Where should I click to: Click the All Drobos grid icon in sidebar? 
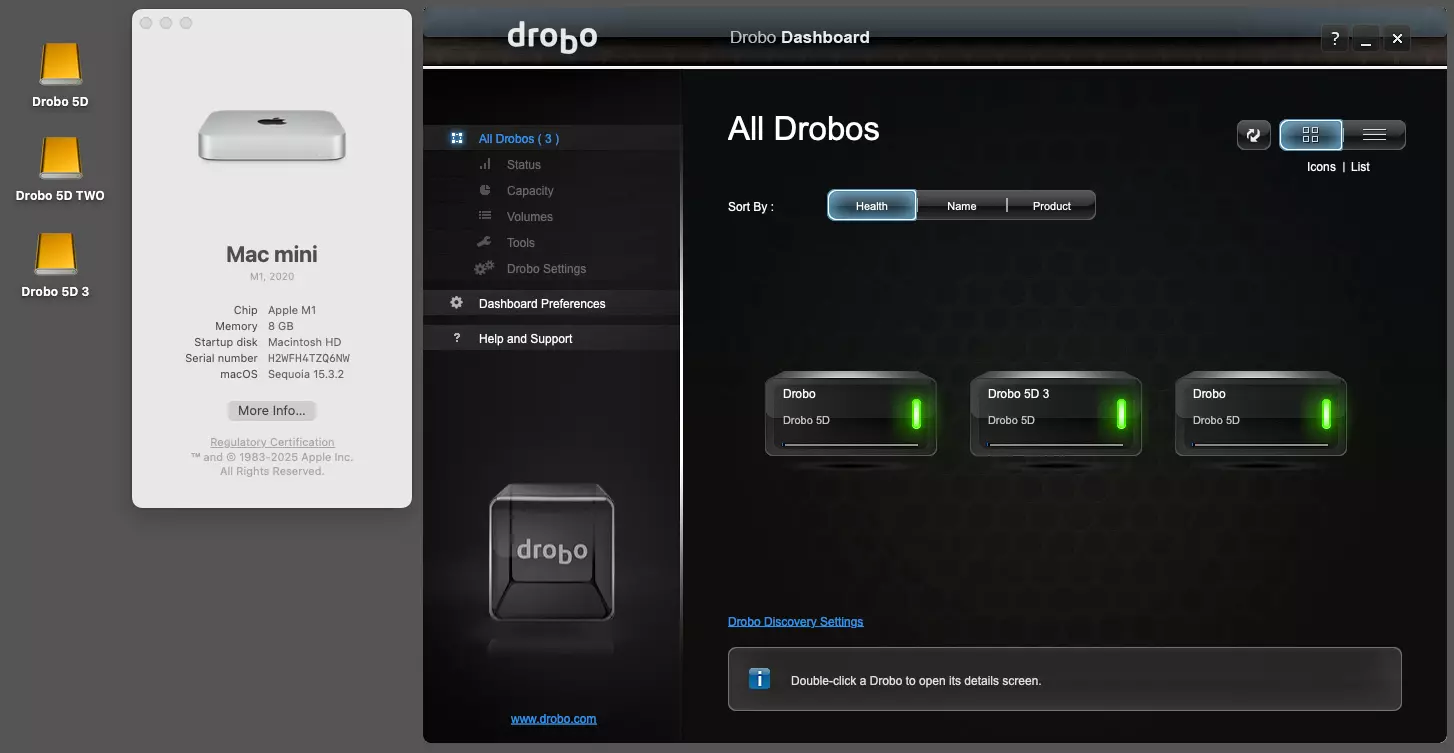pyautogui.click(x=456, y=139)
